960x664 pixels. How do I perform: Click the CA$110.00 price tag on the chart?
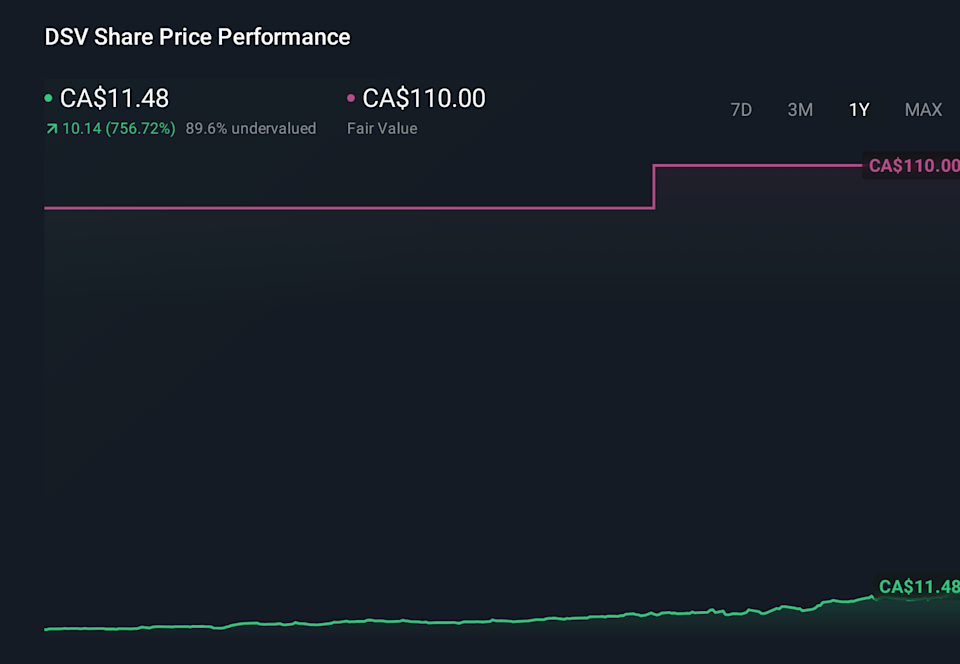913,165
